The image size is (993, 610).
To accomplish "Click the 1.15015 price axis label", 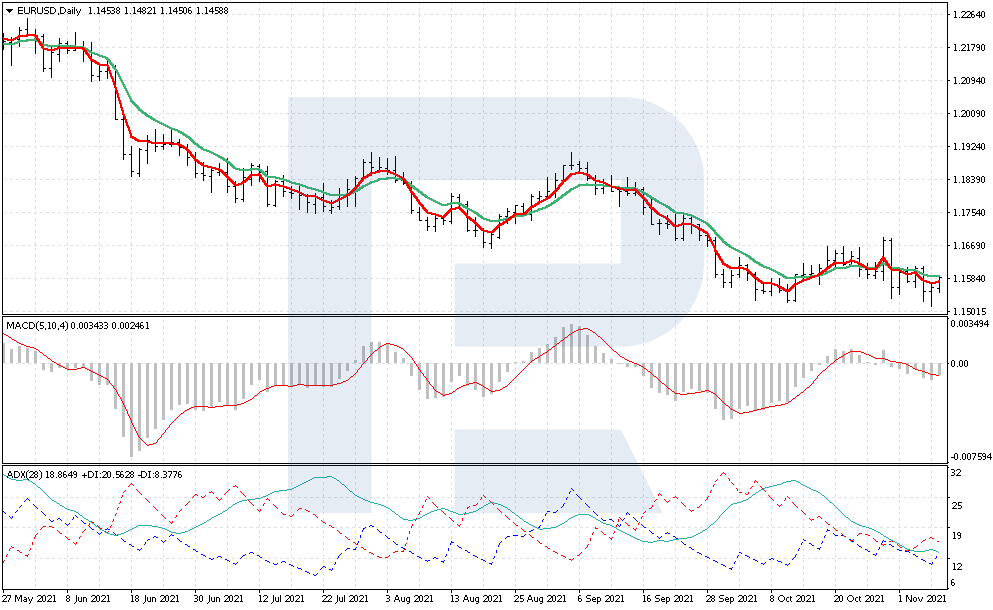I will tap(966, 311).
